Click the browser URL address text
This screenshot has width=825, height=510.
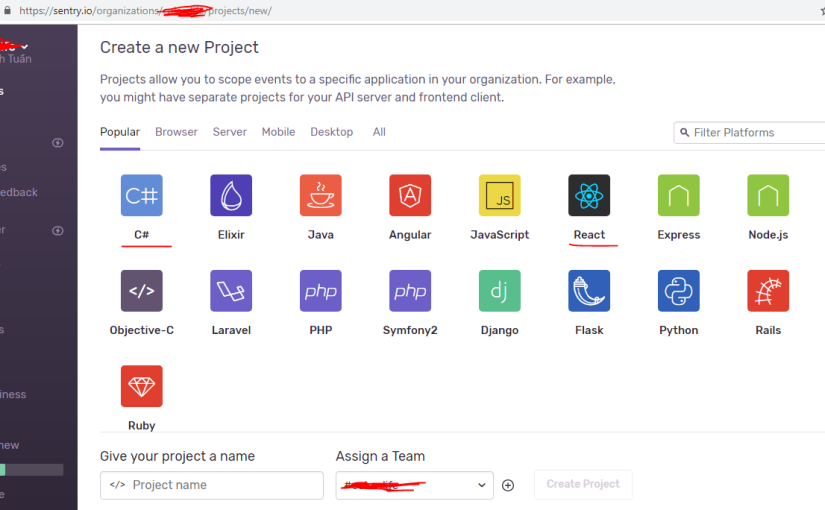coord(145,11)
